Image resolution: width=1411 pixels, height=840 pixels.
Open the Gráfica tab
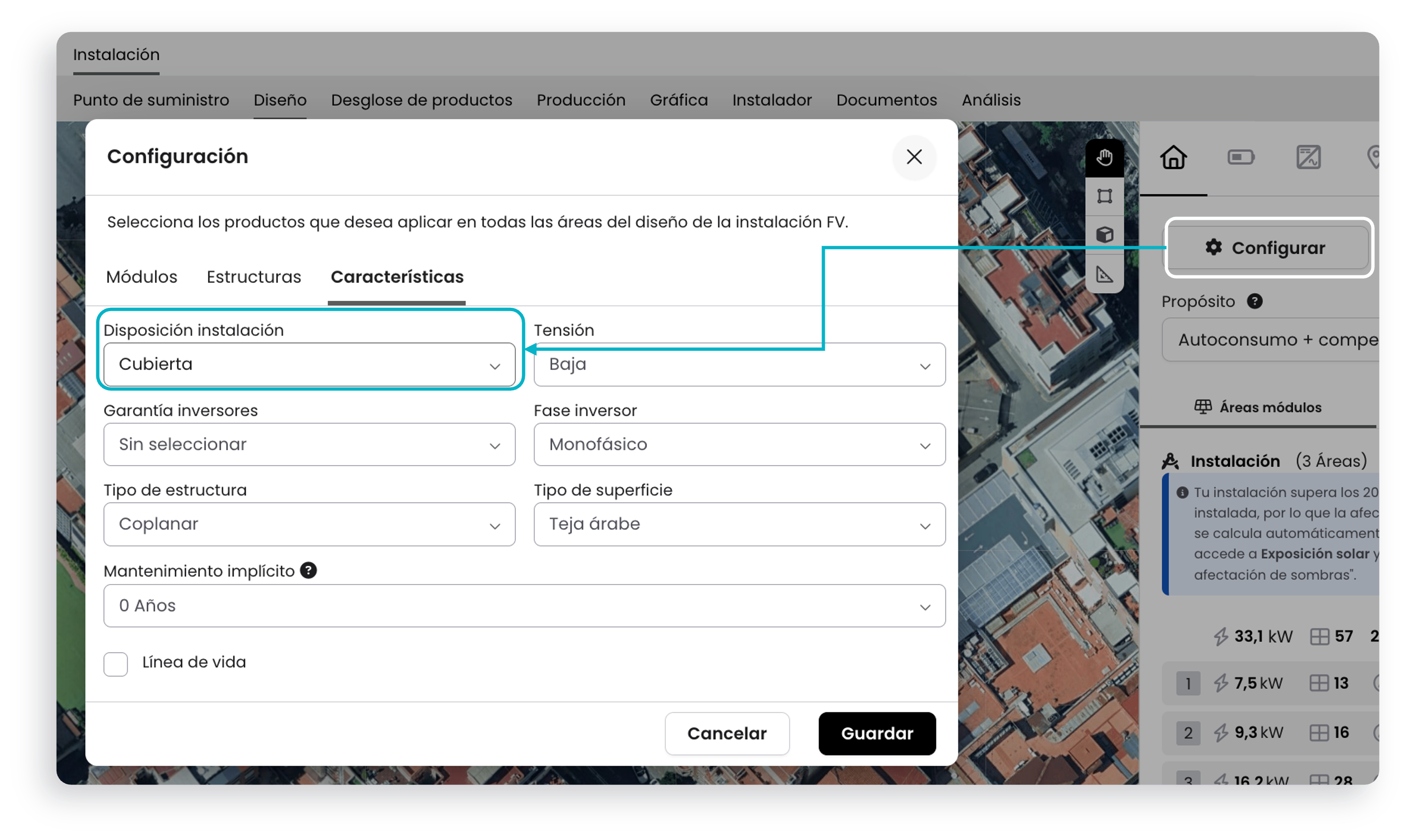(679, 99)
